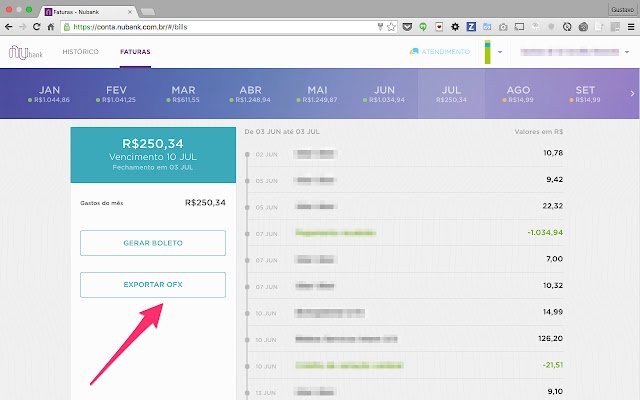
Task: Click the black gear extension icon
Action: click(x=455, y=27)
